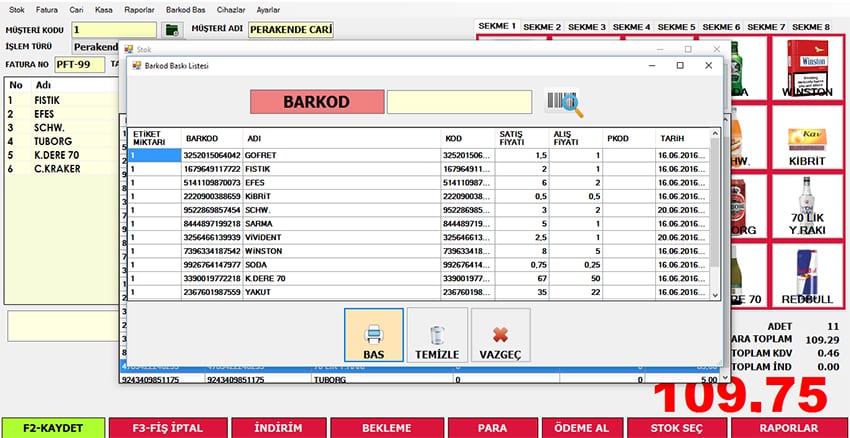
Task: Click the TUBORG row in the Stok window behind
Action: click(x=421, y=379)
